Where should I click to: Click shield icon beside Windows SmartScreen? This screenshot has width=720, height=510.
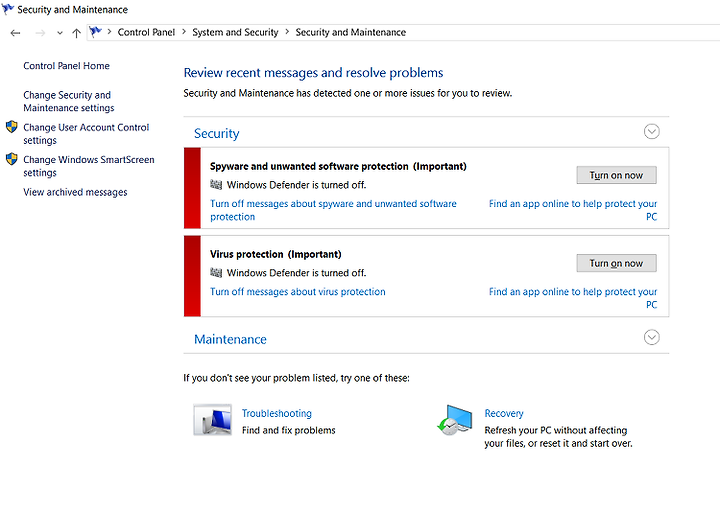coord(12,159)
